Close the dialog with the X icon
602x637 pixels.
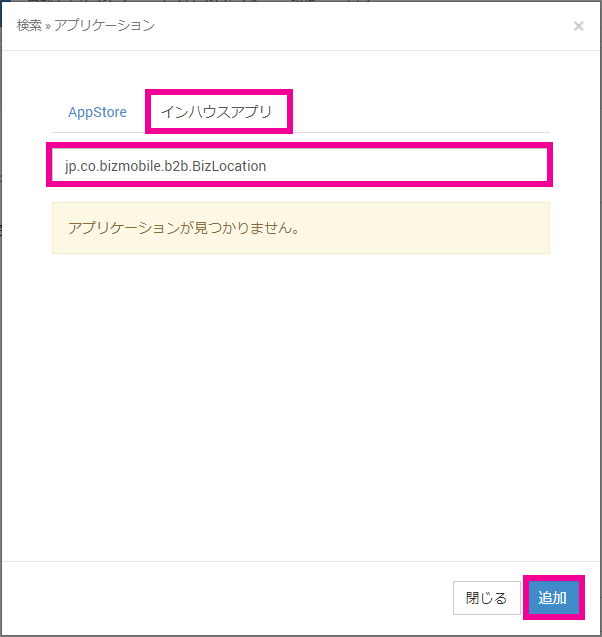(x=578, y=26)
